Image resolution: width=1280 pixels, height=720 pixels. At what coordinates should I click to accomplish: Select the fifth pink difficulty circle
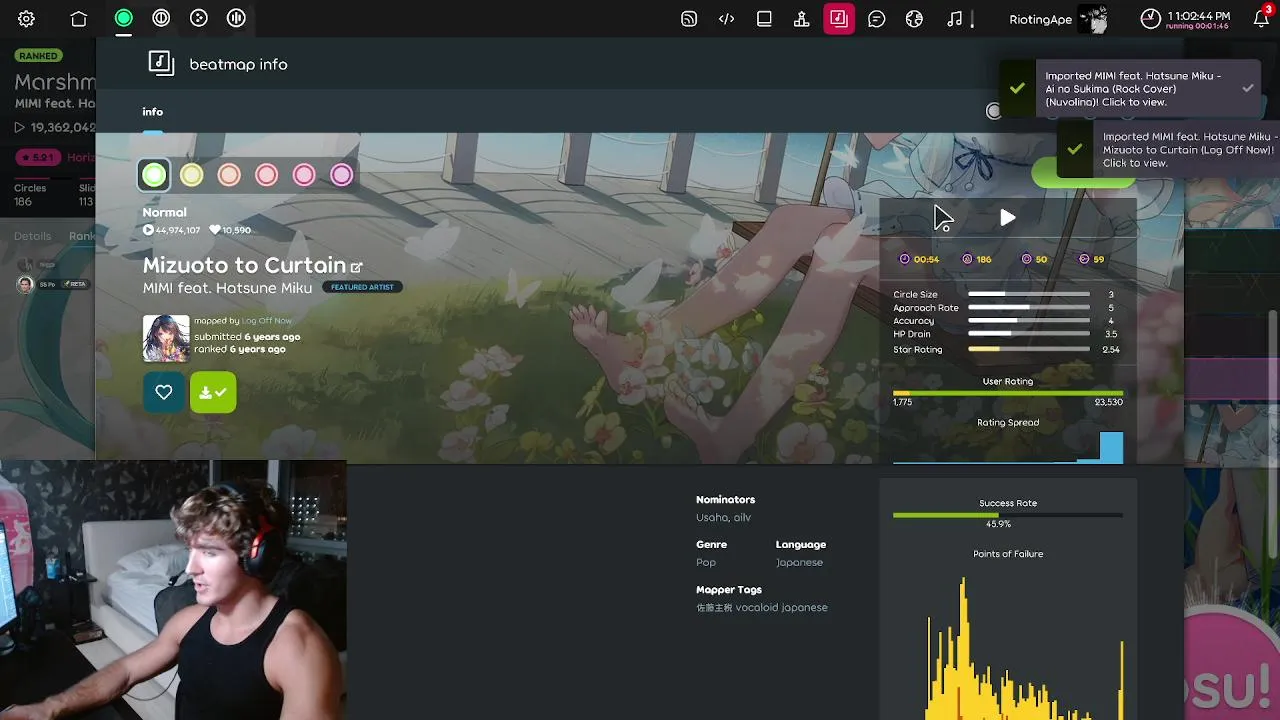(304, 175)
